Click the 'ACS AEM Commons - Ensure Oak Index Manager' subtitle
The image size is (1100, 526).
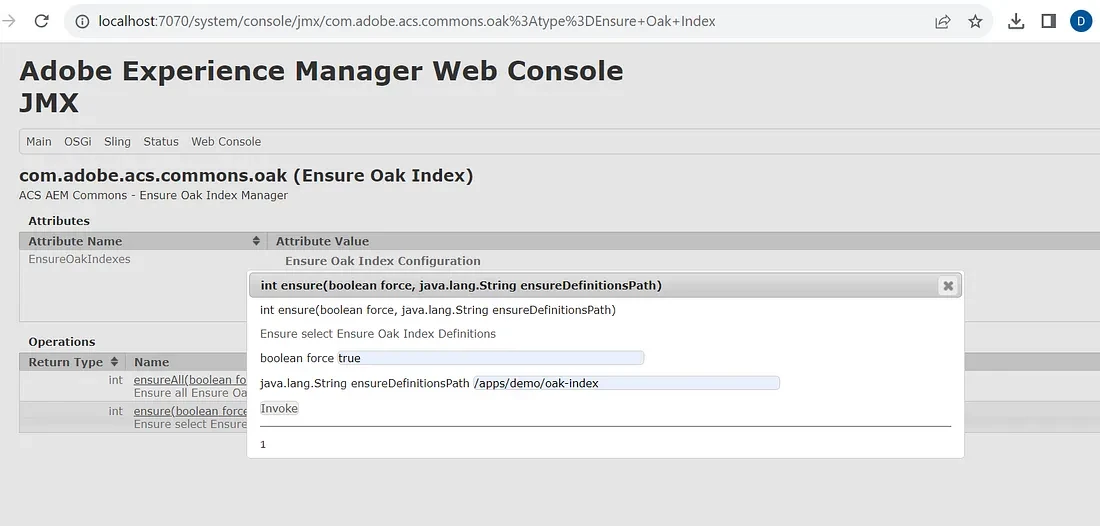154,196
